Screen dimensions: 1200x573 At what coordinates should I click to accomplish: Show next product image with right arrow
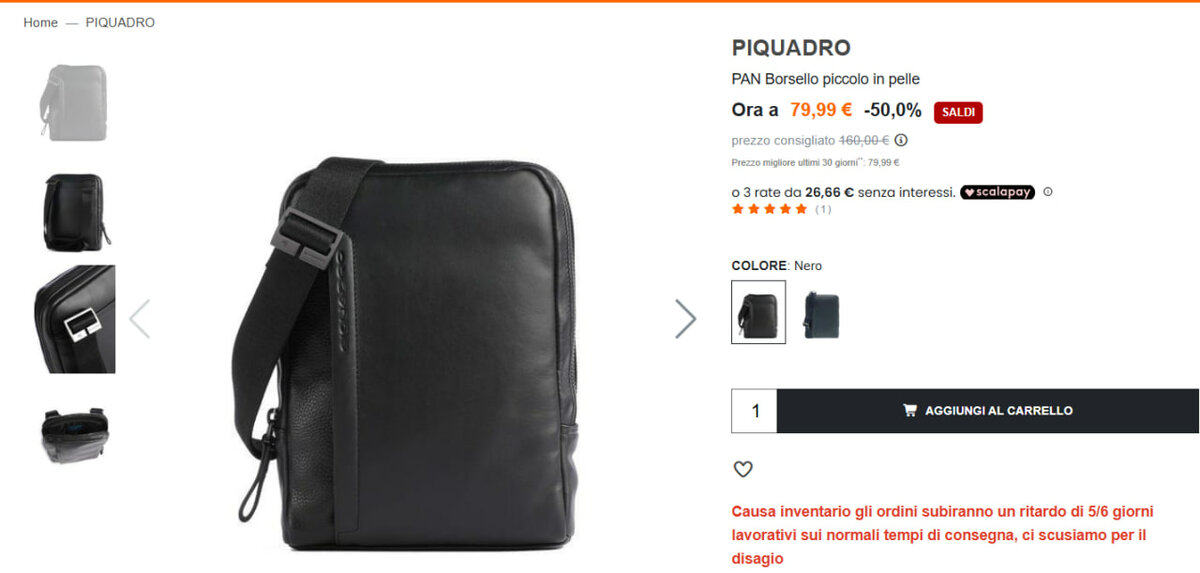(685, 319)
